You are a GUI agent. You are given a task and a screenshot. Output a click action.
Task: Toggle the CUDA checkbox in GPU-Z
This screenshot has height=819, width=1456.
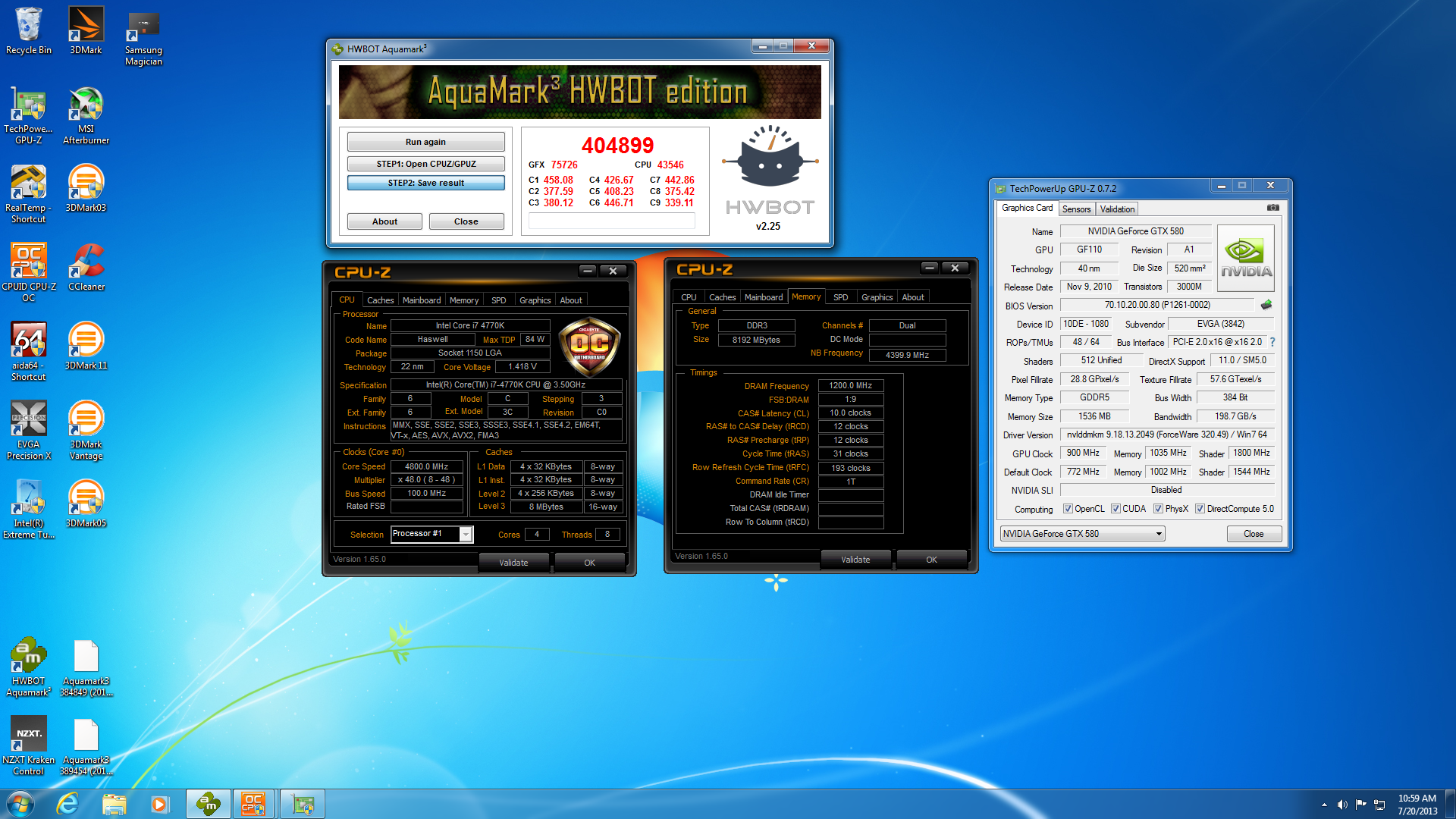tap(1116, 509)
